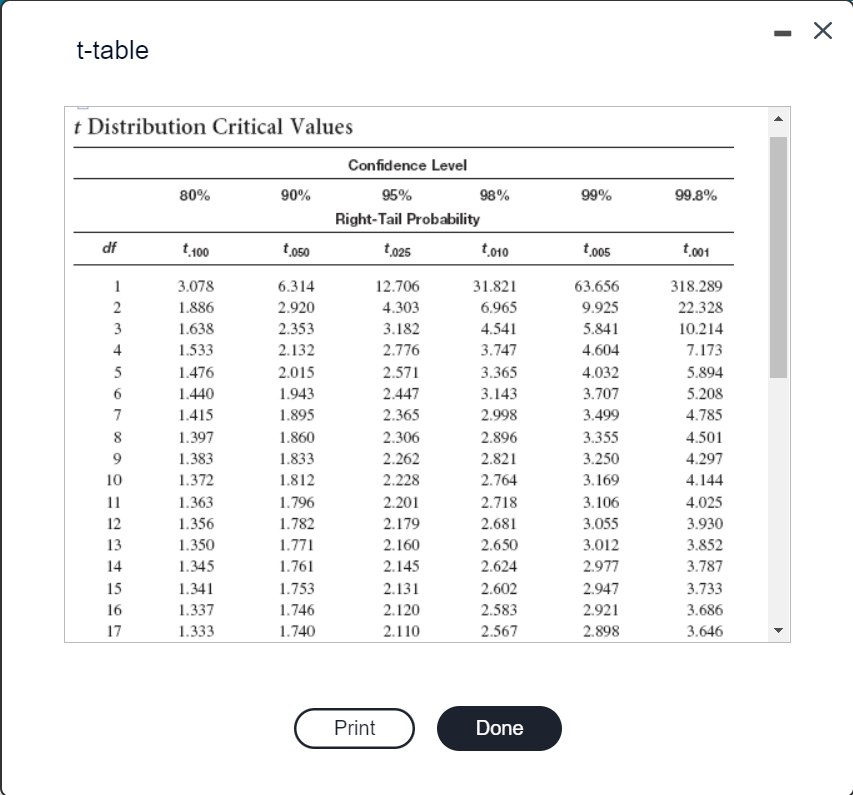Select the value 2.898 in row 17
Image resolution: width=853 pixels, height=795 pixels.
601,631
